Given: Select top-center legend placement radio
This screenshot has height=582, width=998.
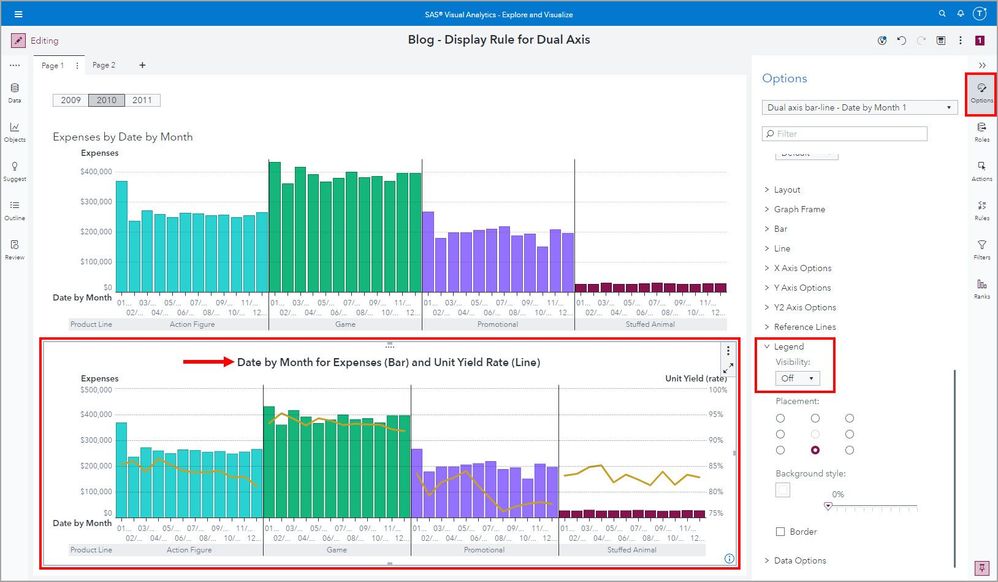Looking at the screenshot, I should coord(815,418).
